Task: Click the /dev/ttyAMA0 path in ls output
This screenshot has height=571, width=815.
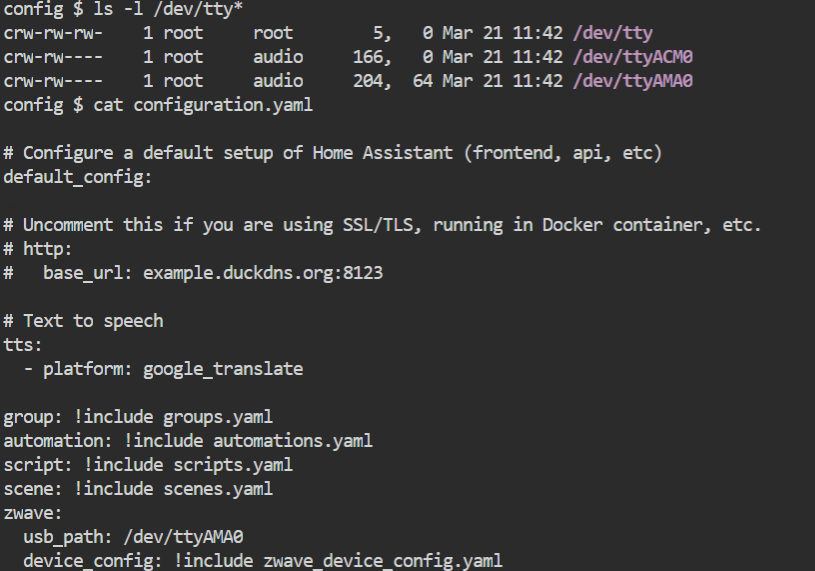Action: [x=633, y=81]
